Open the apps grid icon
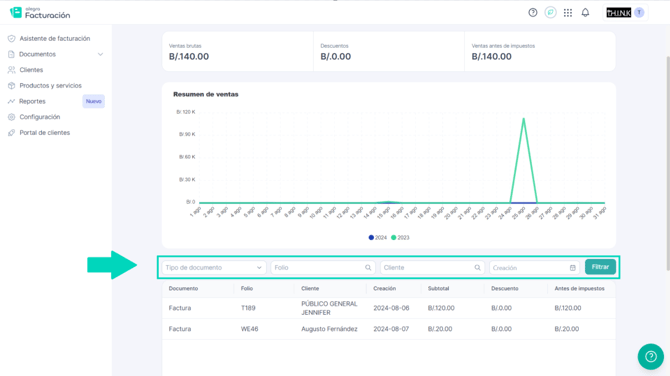Image resolution: width=670 pixels, height=376 pixels. (x=567, y=13)
